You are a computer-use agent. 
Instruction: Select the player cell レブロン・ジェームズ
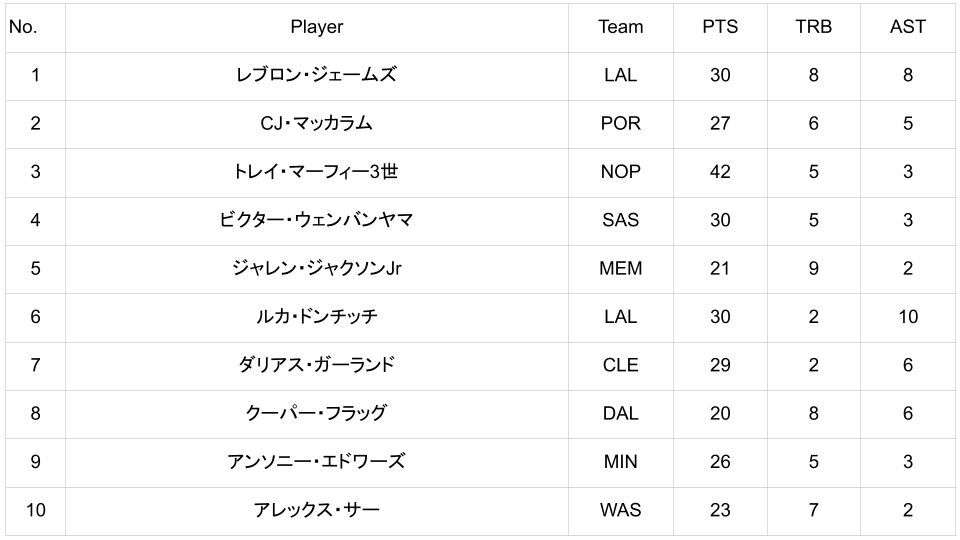coord(316,75)
